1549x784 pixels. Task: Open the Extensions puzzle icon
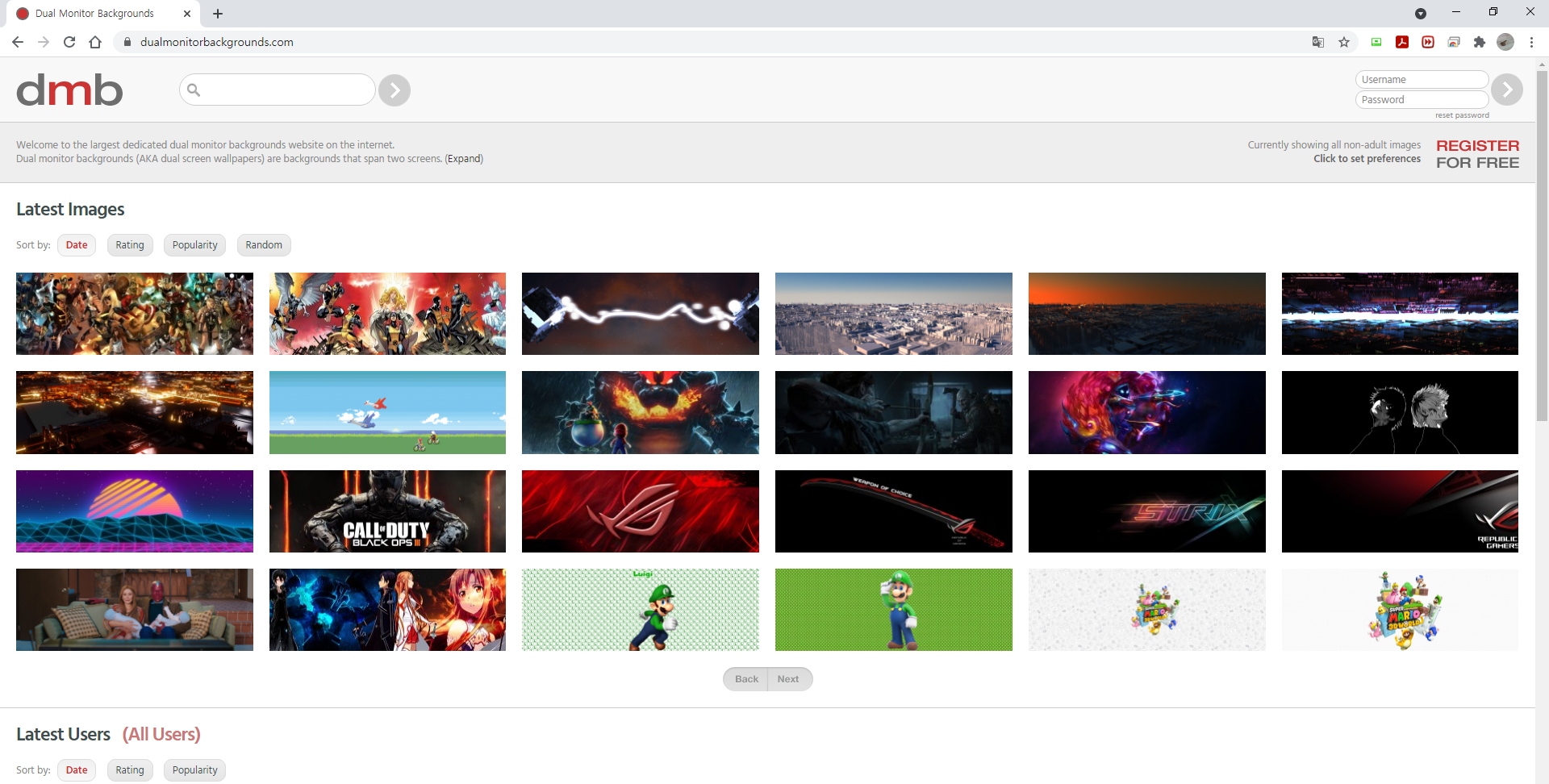(x=1480, y=42)
